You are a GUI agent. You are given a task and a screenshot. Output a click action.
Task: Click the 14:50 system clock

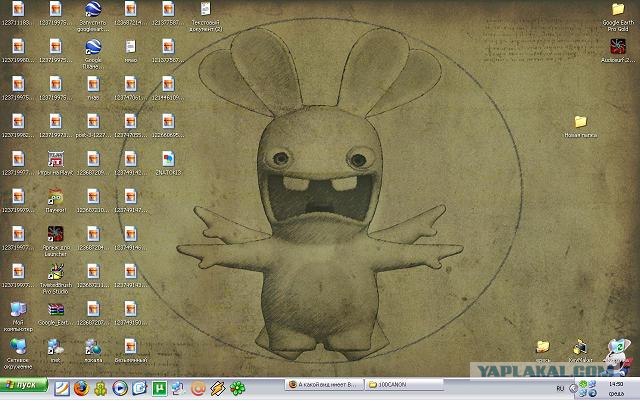pyautogui.click(x=616, y=384)
